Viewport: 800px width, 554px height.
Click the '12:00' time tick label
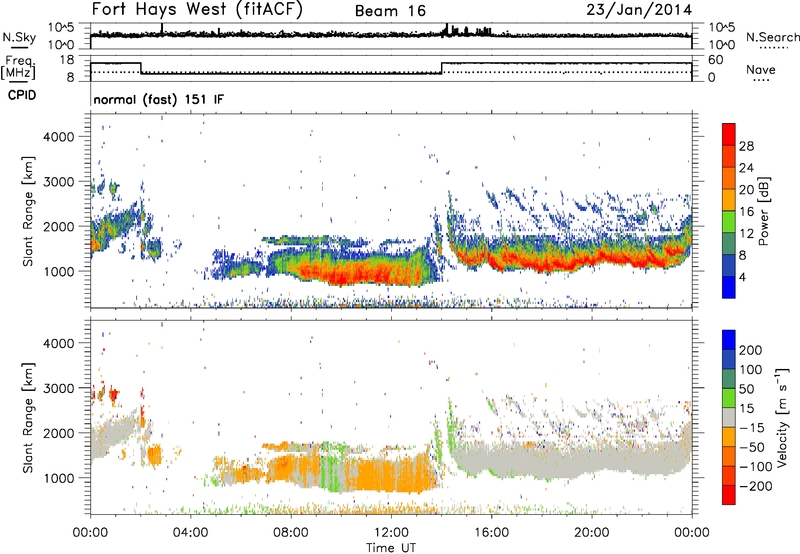pos(391,533)
